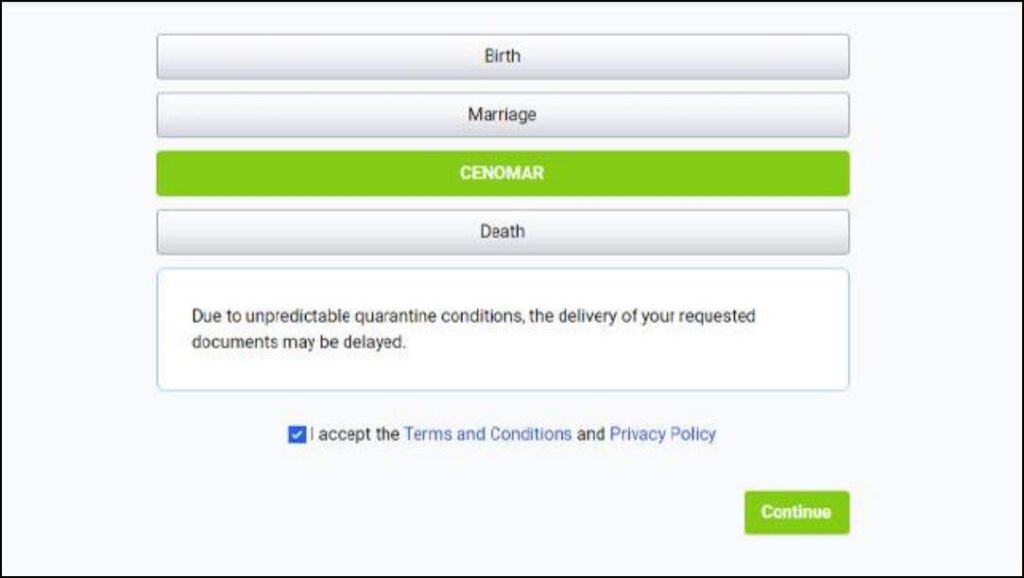Select the Birth certificate option
Image resolution: width=1024 pixels, height=578 pixels.
503,57
